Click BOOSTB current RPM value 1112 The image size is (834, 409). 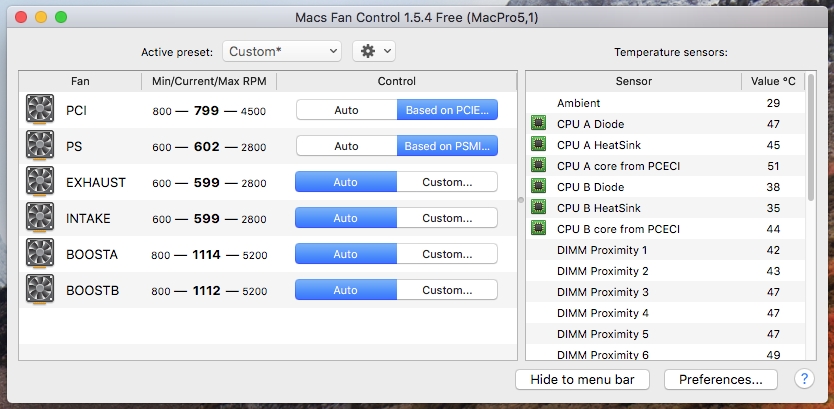click(x=206, y=291)
